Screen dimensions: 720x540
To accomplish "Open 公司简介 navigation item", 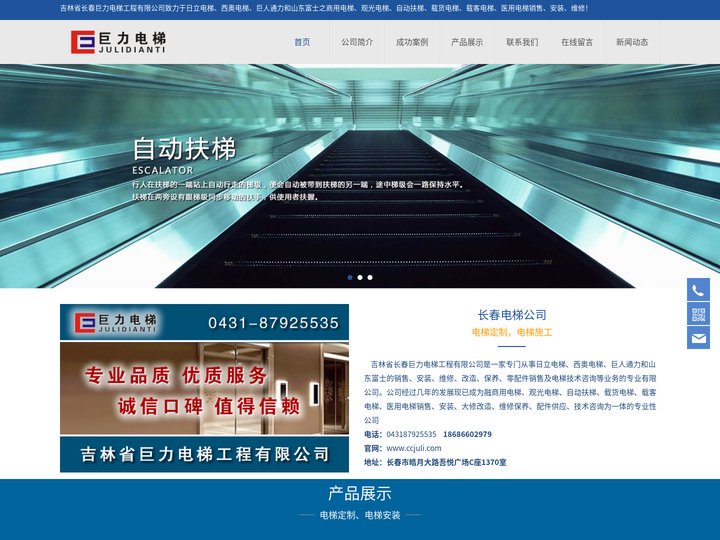I will [x=357, y=42].
